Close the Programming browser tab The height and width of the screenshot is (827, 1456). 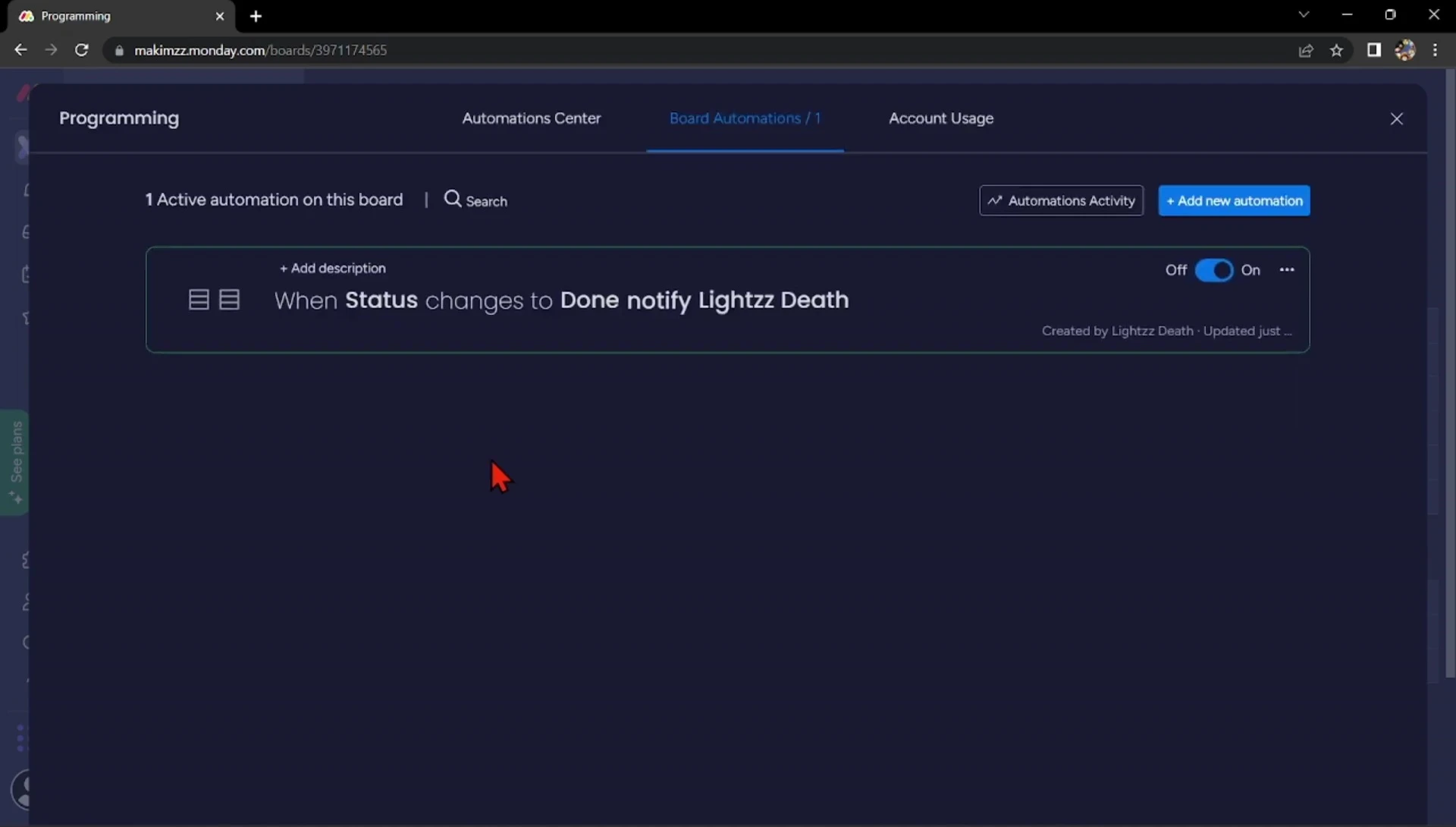(x=220, y=16)
